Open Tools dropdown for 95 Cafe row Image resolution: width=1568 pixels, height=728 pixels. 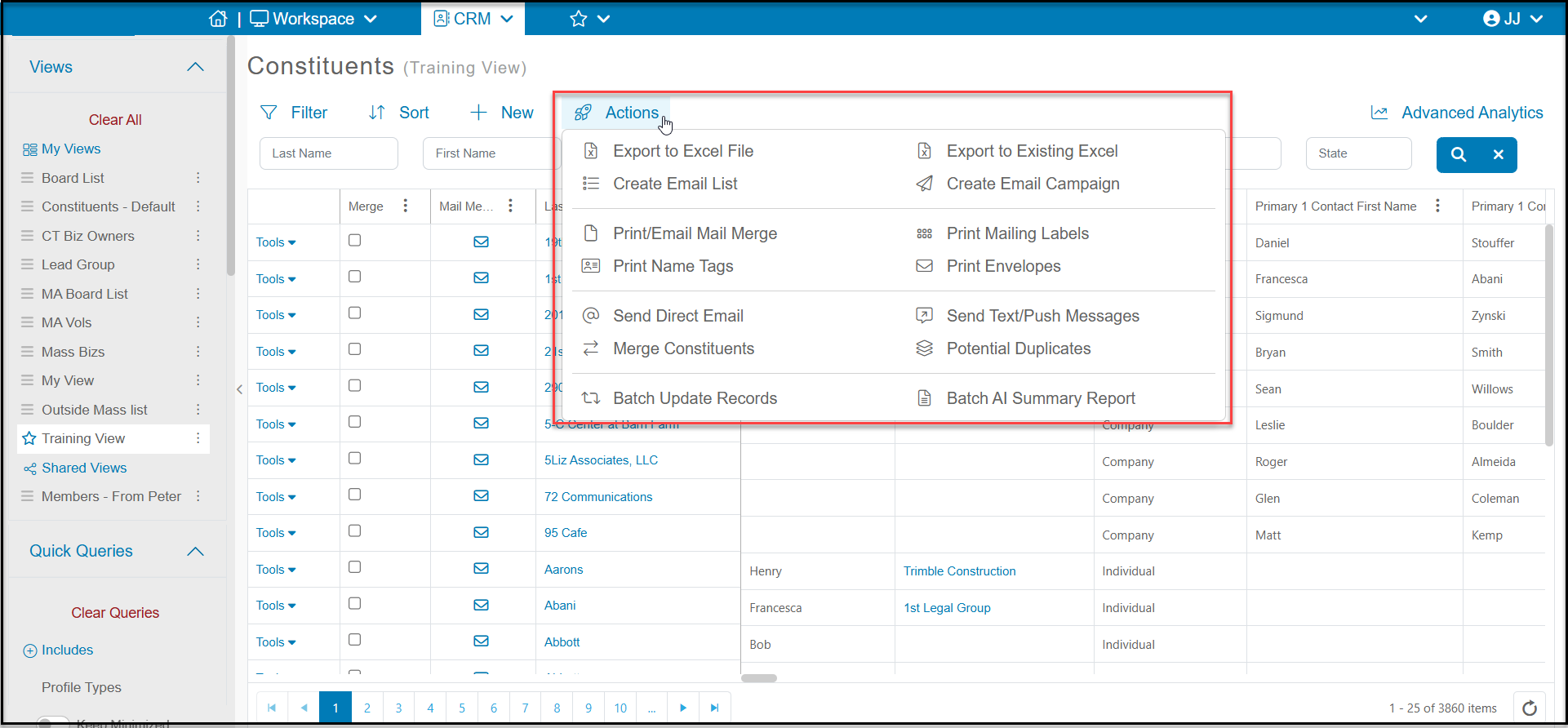[x=276, y=533]
